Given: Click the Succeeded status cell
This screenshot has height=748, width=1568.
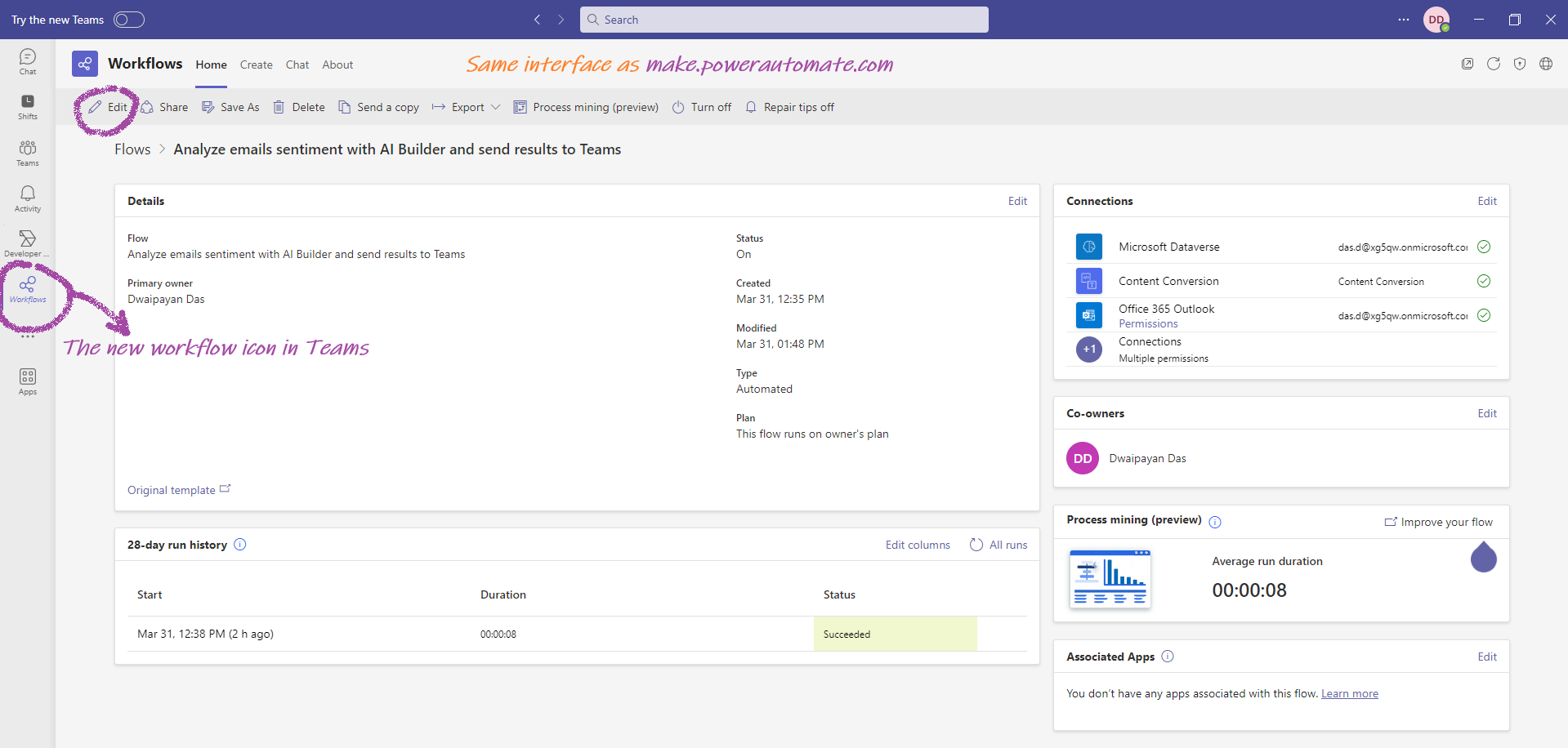Looking at the screenshot, I should pos(896,634).
